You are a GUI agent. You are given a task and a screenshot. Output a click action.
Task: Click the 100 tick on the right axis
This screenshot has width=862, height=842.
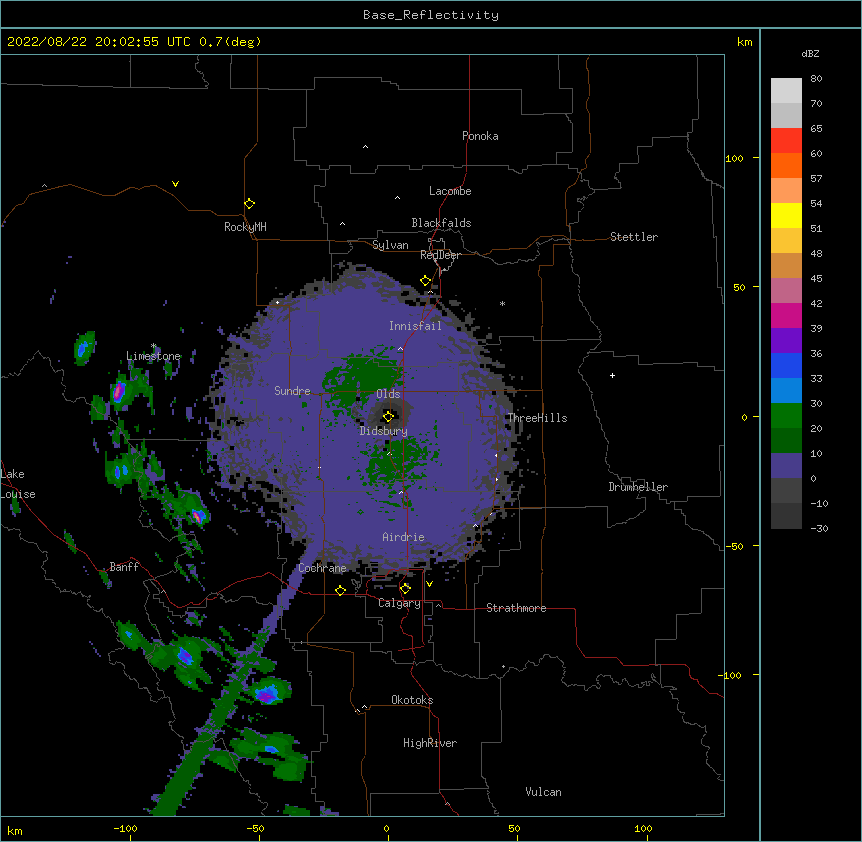[x=734, y=158]
